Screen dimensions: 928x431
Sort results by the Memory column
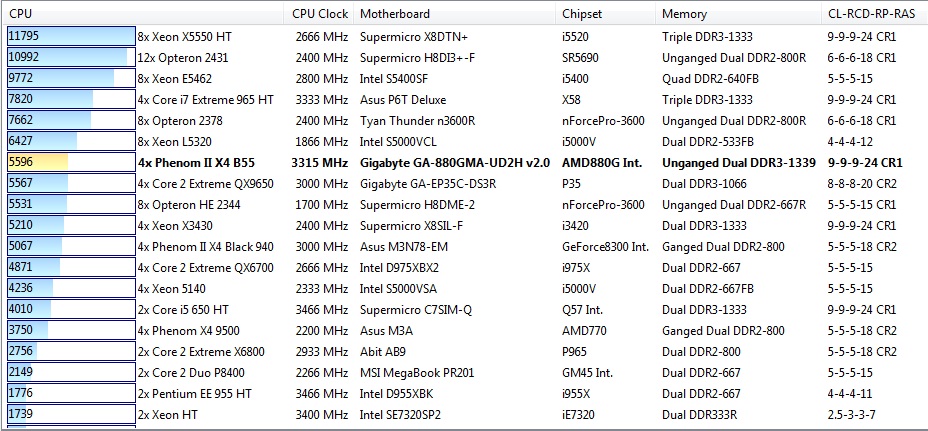684,14
